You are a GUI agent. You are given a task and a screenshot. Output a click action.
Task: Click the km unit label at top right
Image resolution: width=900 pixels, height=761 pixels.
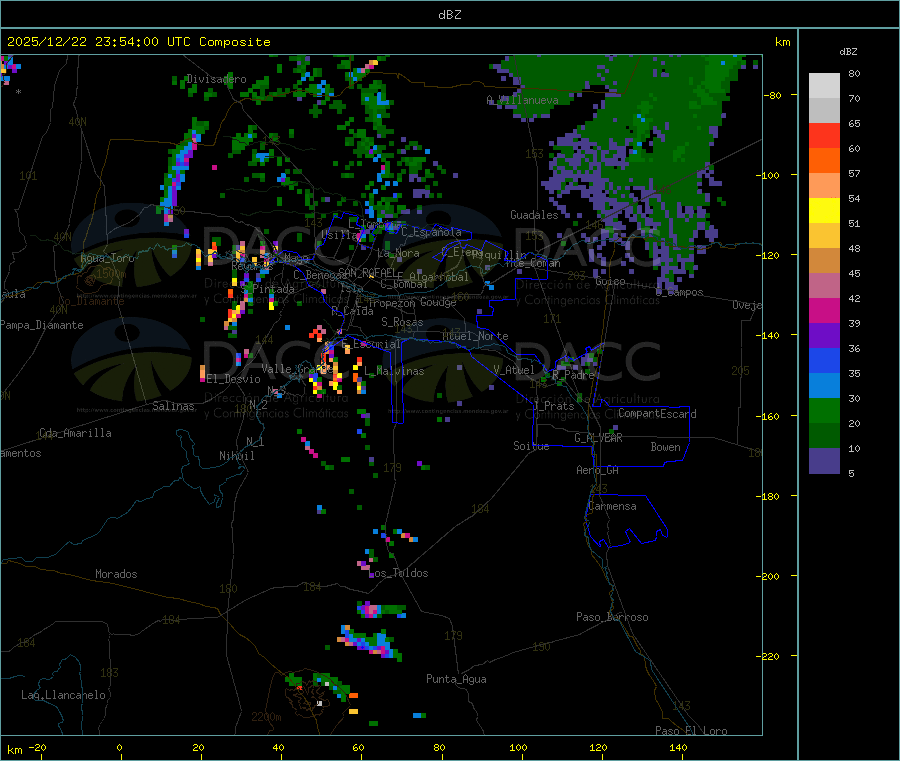coord(783,42)
